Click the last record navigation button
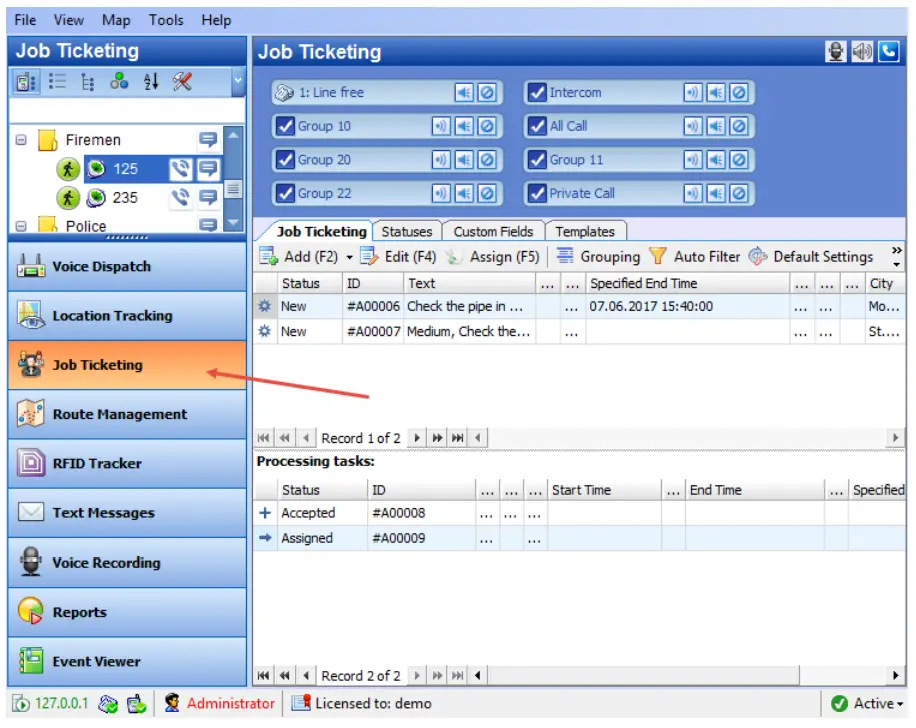 pyautogui.click(x=456, y=437)
